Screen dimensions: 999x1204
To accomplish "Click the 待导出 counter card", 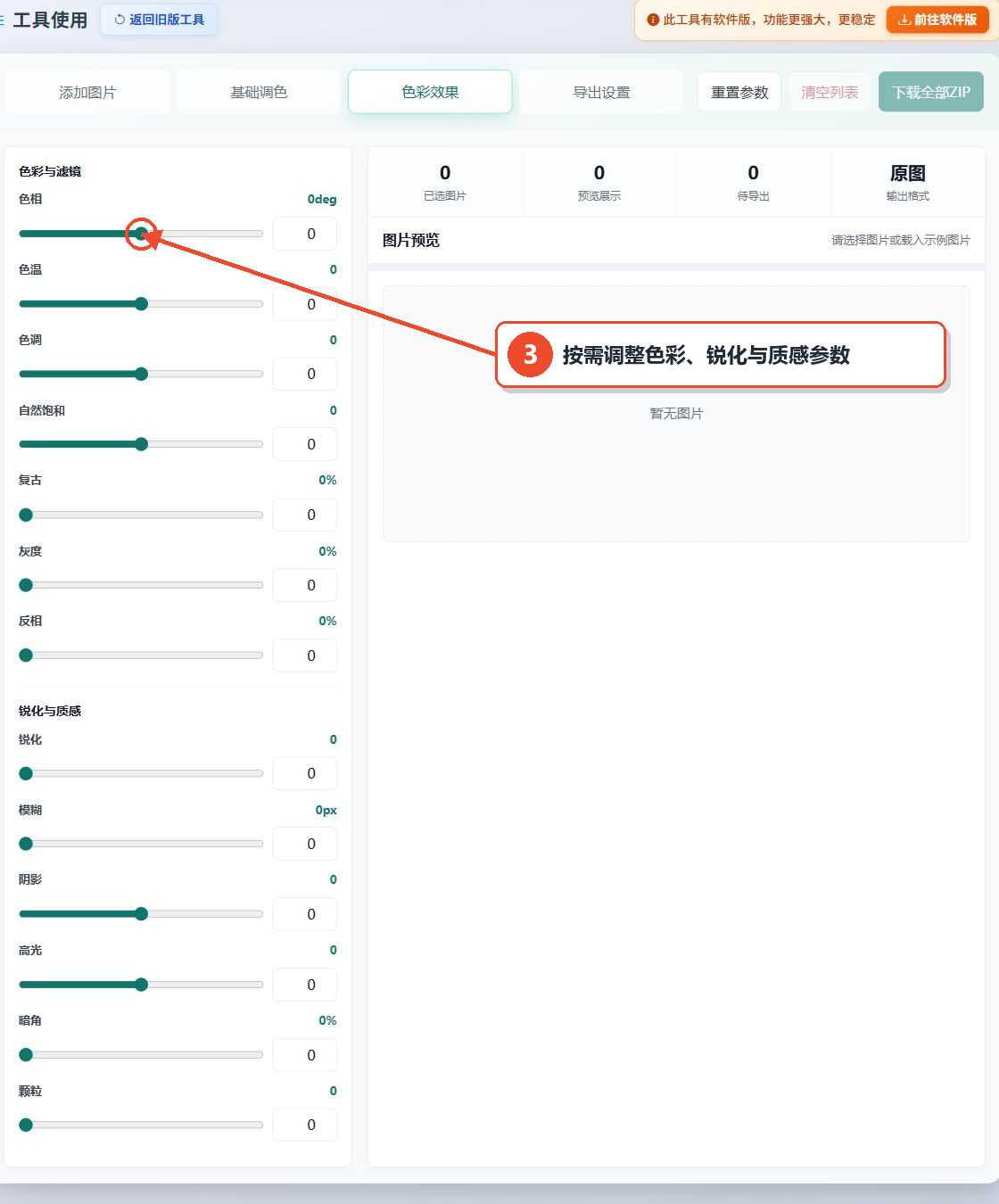I will click(754, 182).
